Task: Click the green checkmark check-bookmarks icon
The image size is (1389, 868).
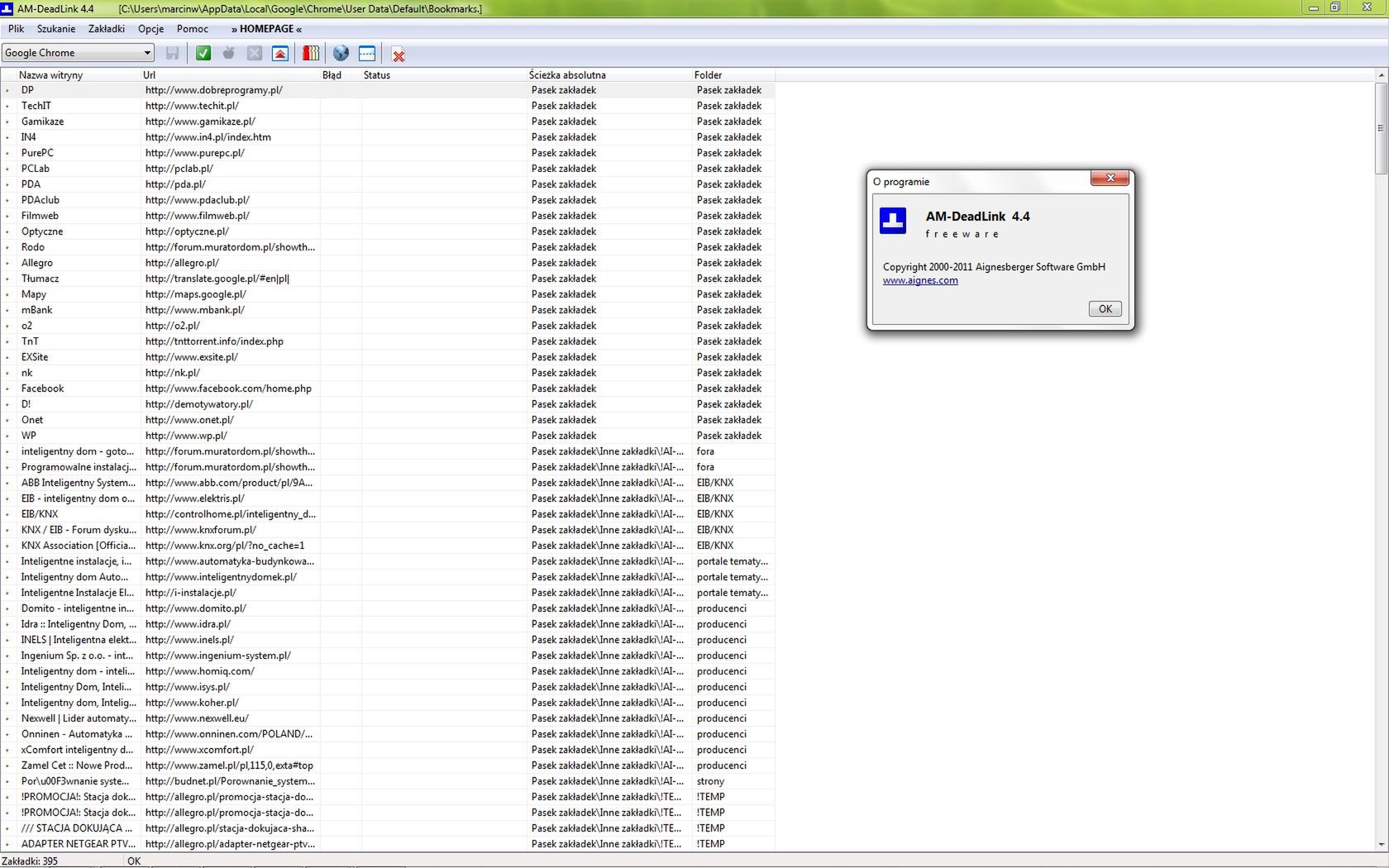Action: (203, 53)
